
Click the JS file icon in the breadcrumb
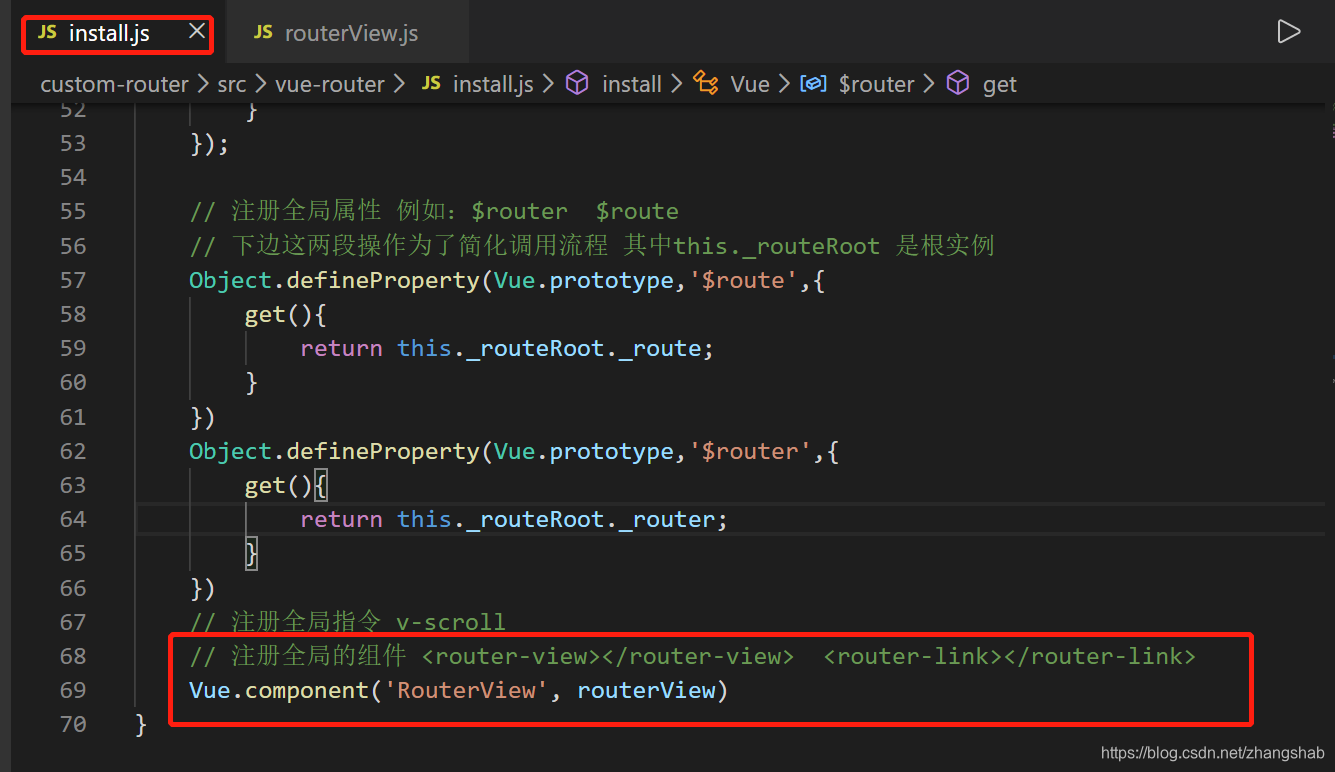(431, 84)
